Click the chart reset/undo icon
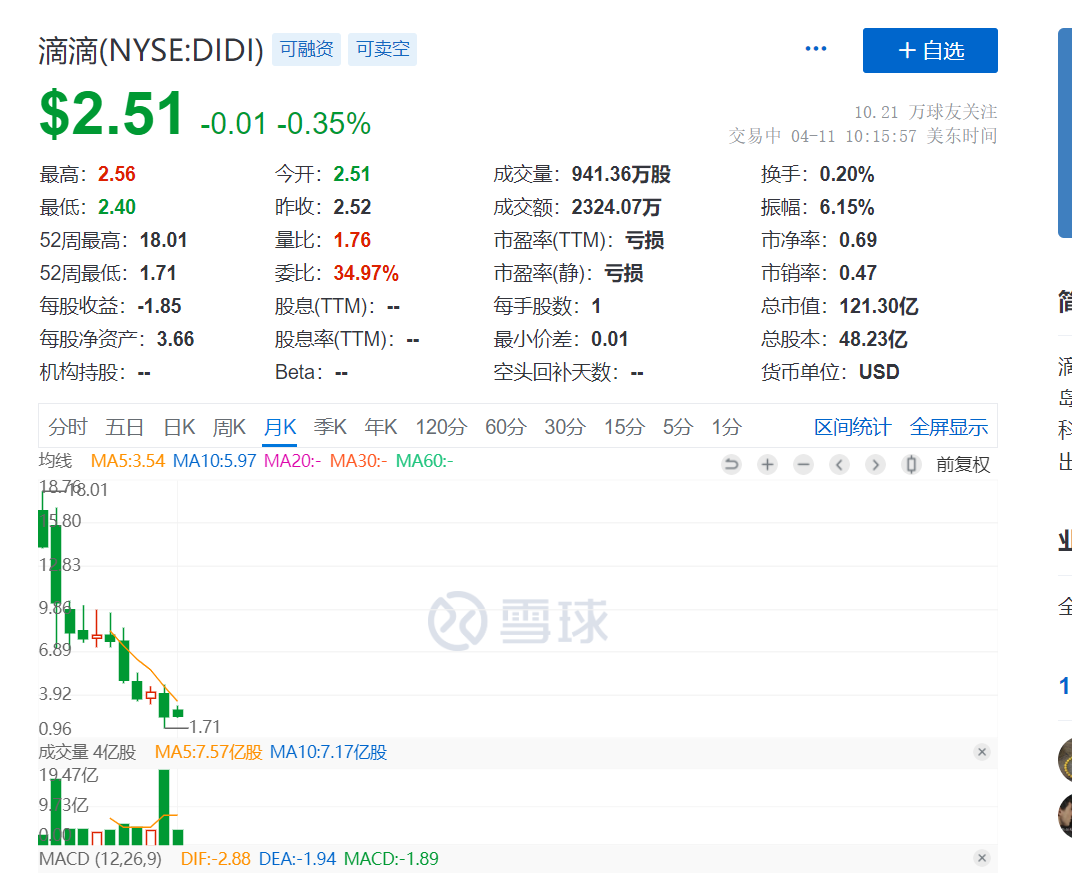This screenshot has height=873, width=1072. [732, 465]
